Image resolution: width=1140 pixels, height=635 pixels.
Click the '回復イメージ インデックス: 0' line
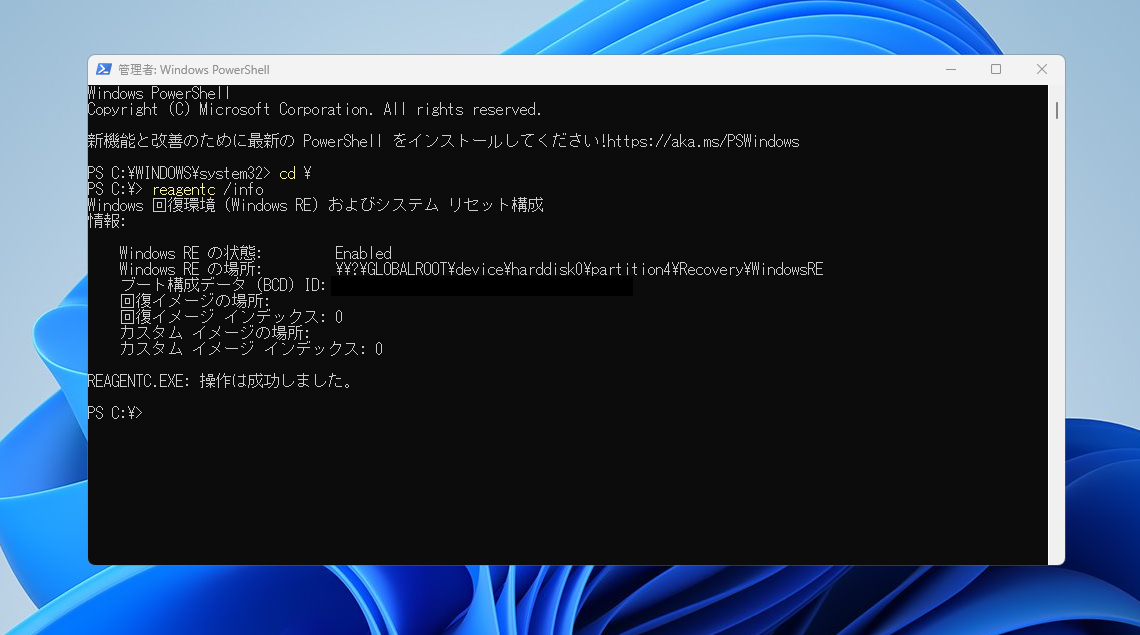coord(231,317)
